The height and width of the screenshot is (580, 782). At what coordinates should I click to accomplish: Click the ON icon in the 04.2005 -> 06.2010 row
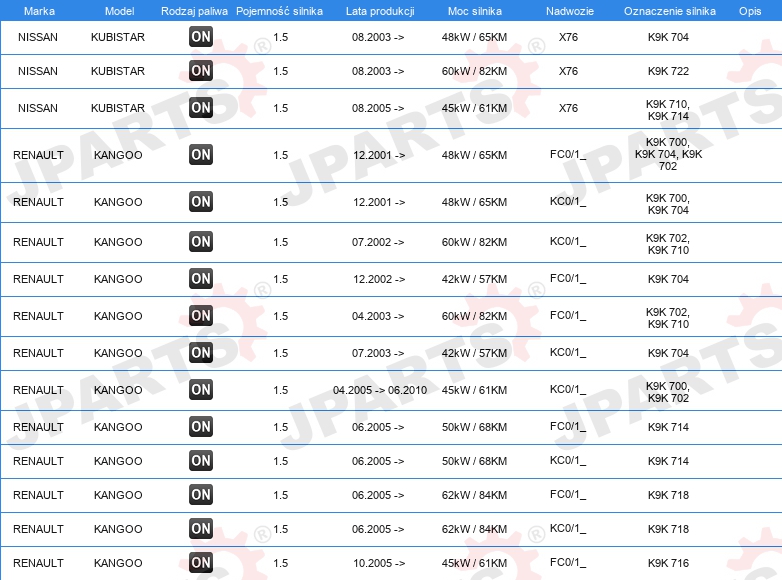pos(201,389)
